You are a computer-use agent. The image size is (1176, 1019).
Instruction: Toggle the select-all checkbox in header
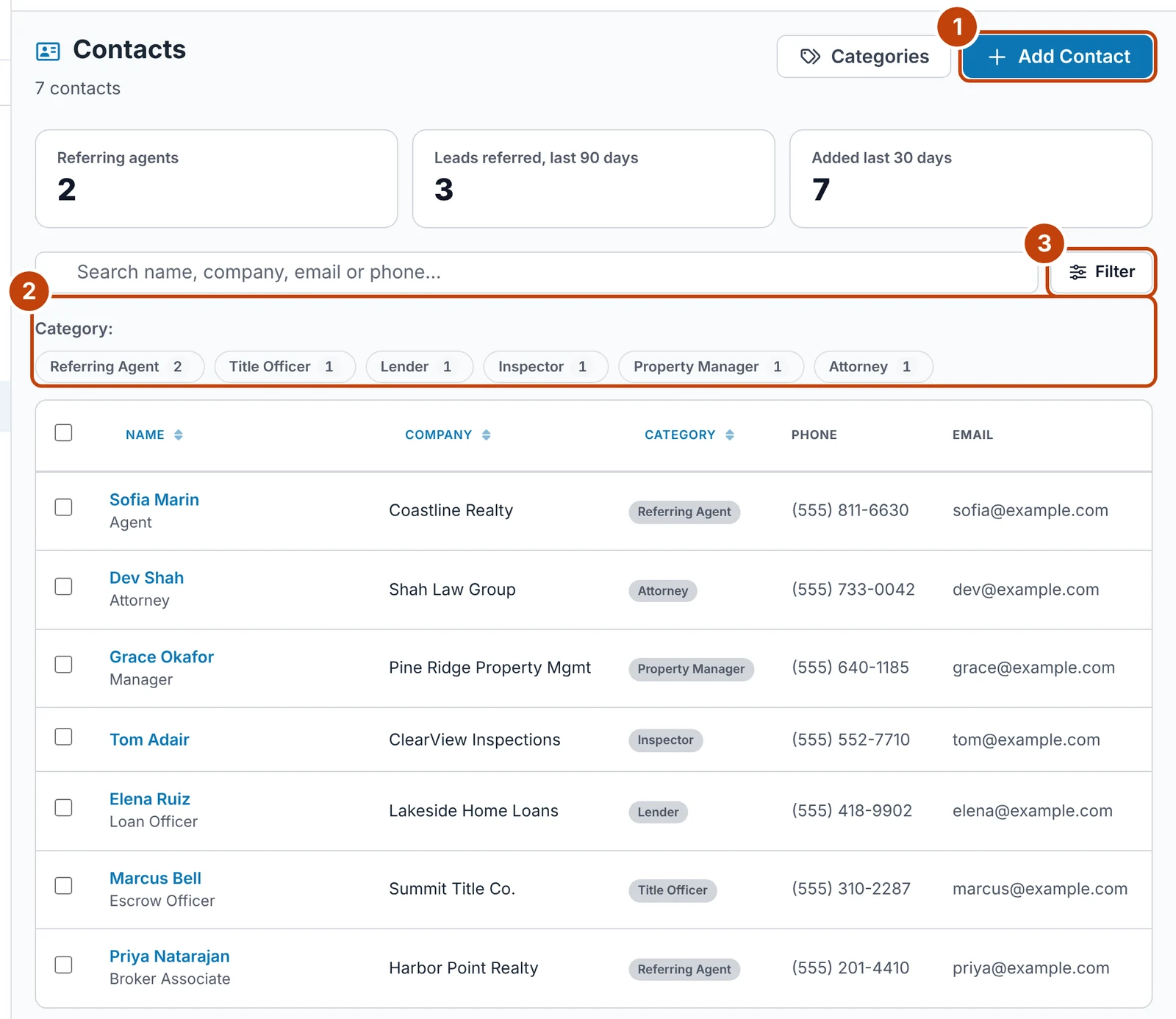coord(64,432)
